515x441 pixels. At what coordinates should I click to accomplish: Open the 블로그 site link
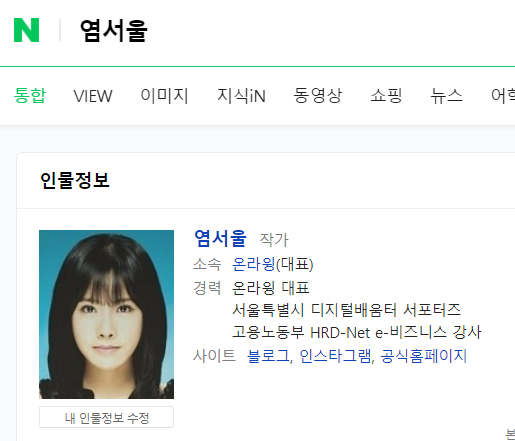(x=268, y=356)
